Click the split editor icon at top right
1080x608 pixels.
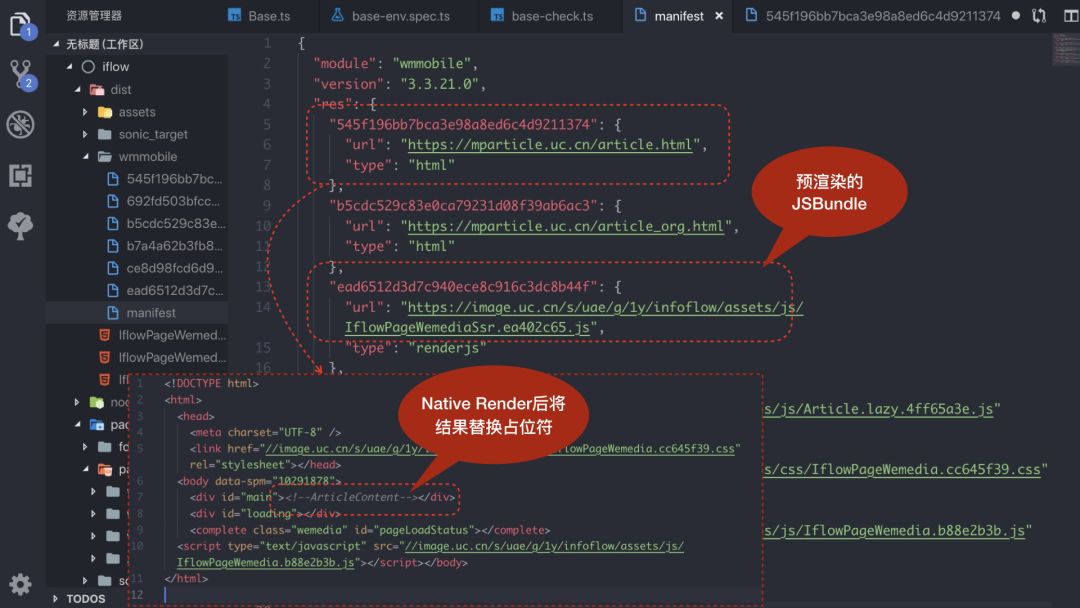[1070, 15]
